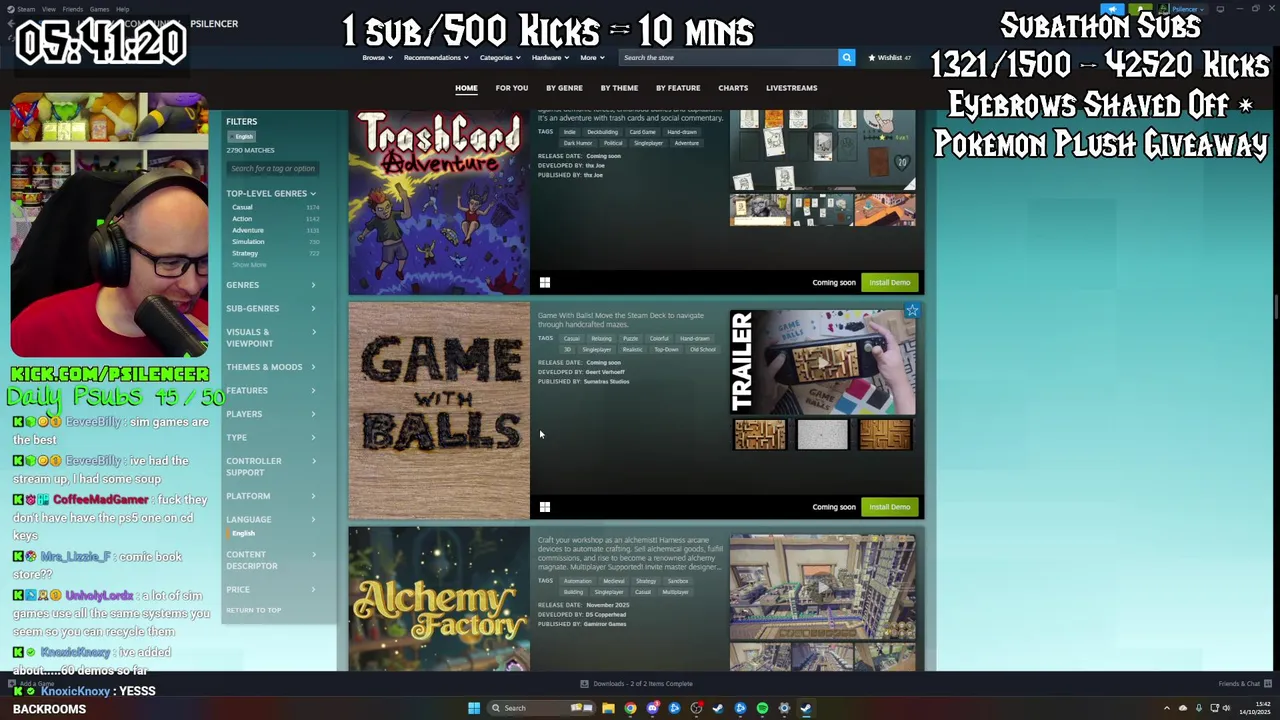This screenshot has height=720, width=1280.
Task: Switch to the CHARTS tab
Action: pos(733,88)
